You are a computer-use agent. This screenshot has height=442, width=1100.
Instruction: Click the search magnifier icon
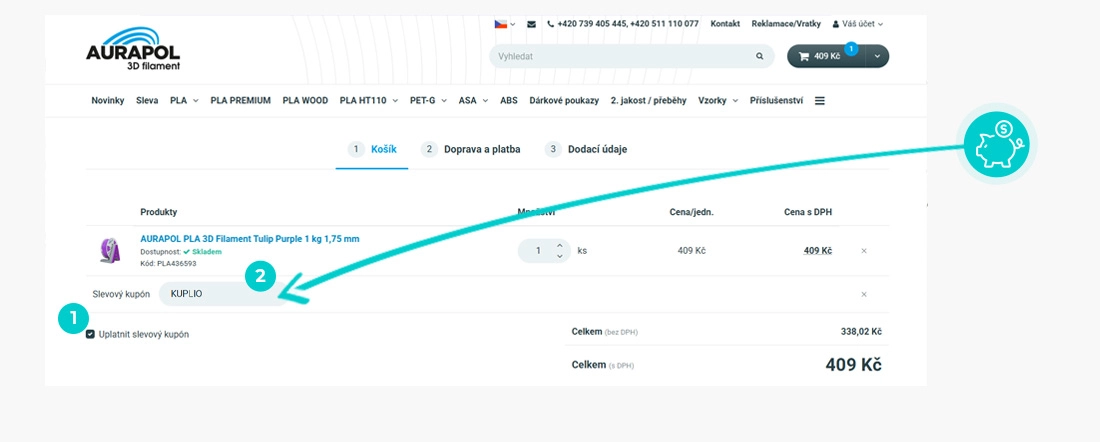(x=760, y=56)
